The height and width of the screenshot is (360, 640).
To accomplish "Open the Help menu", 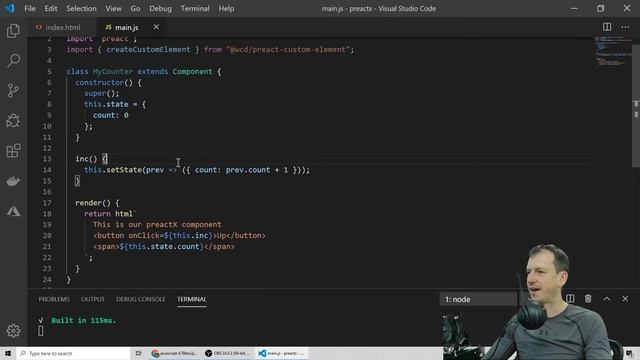I will [226, 8].
